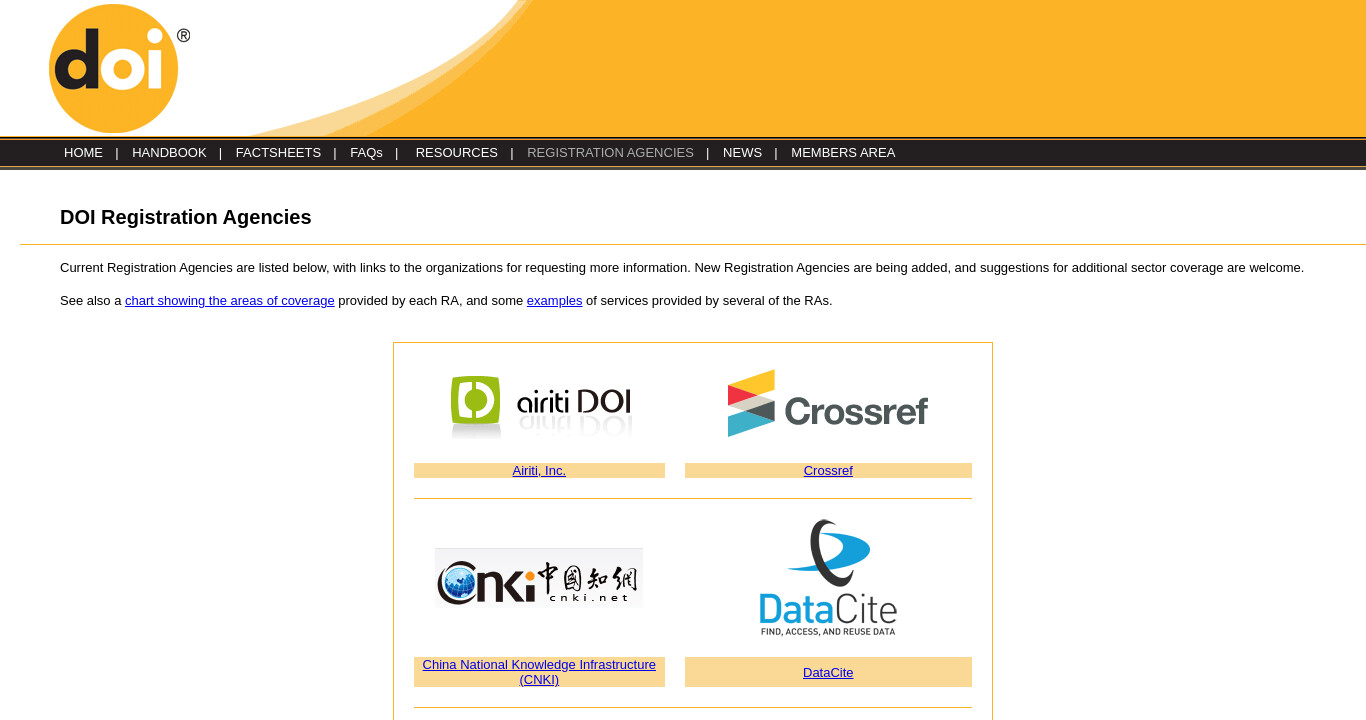Open the Airiti, Inc. link

(539, 471)
